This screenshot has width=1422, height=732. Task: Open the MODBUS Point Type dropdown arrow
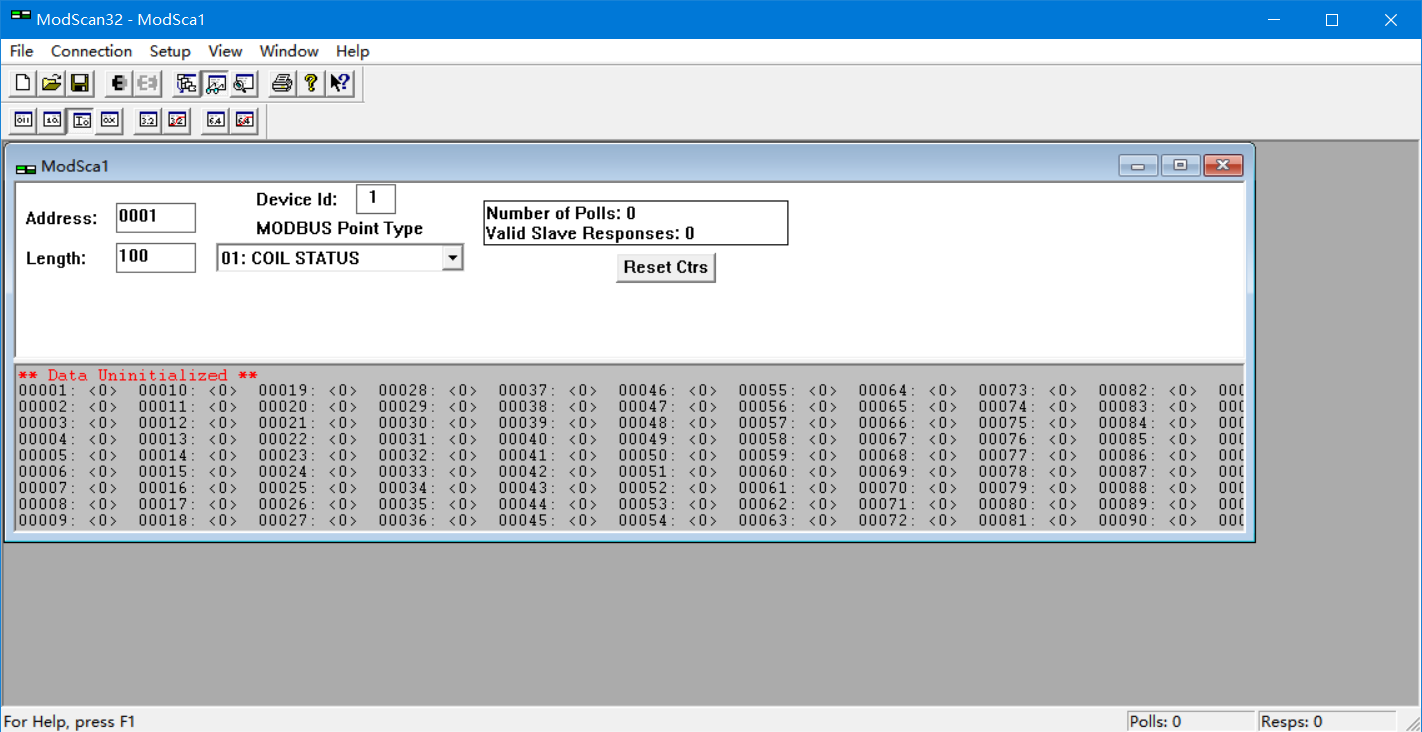coord(452,258)
